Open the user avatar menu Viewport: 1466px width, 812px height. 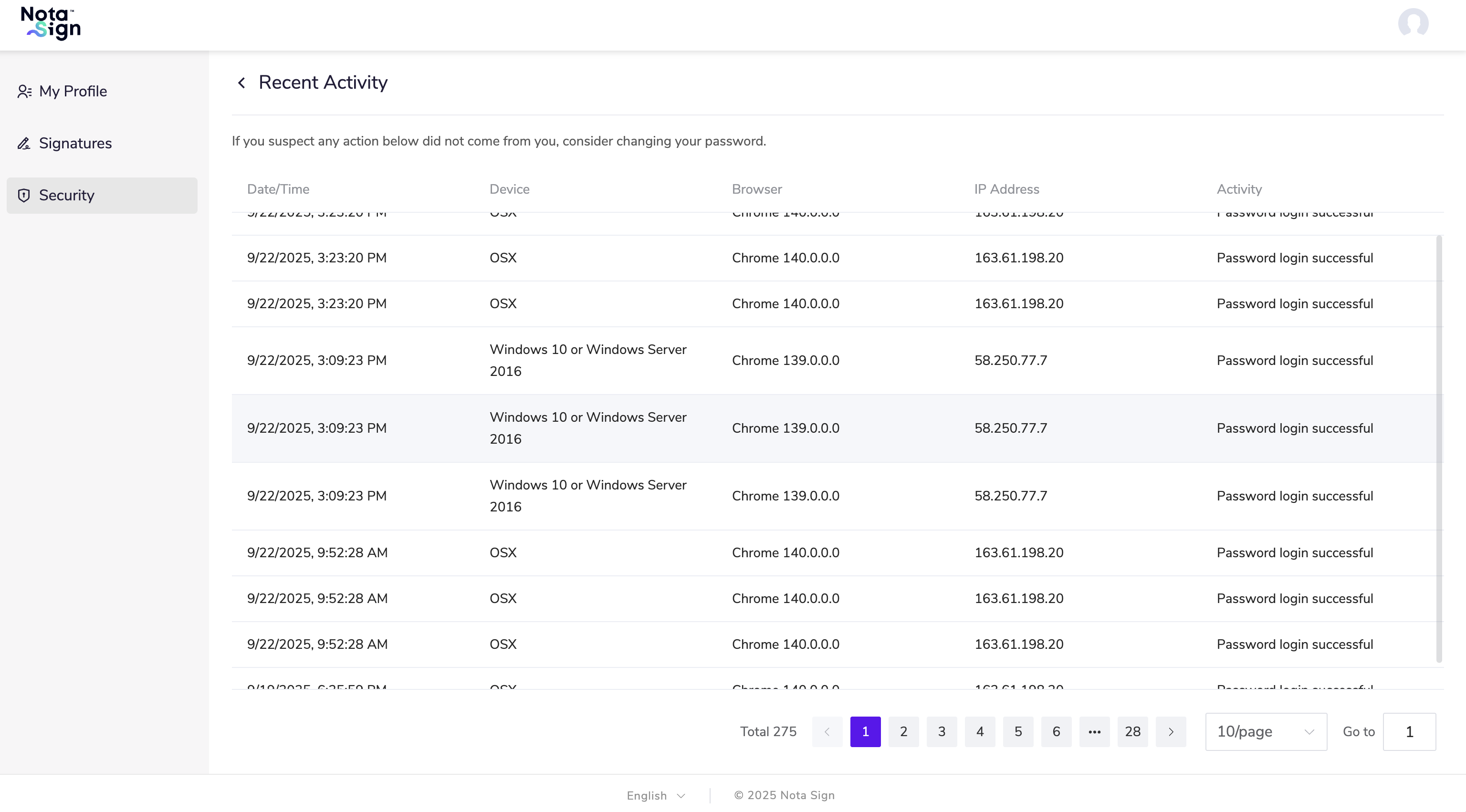click(x=1413, y=23)
